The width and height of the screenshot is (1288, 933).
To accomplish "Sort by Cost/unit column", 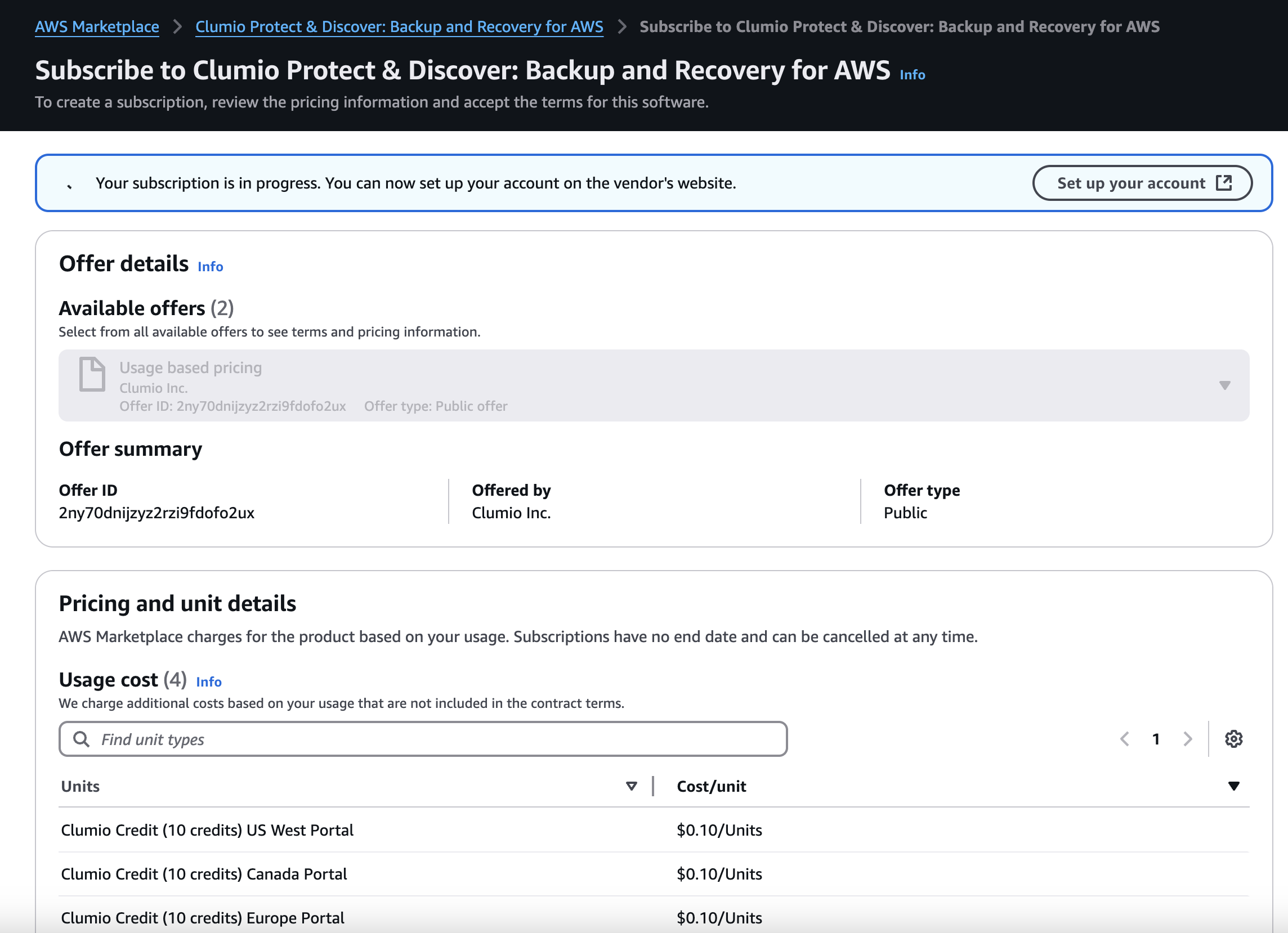I will pos(1233,786).
